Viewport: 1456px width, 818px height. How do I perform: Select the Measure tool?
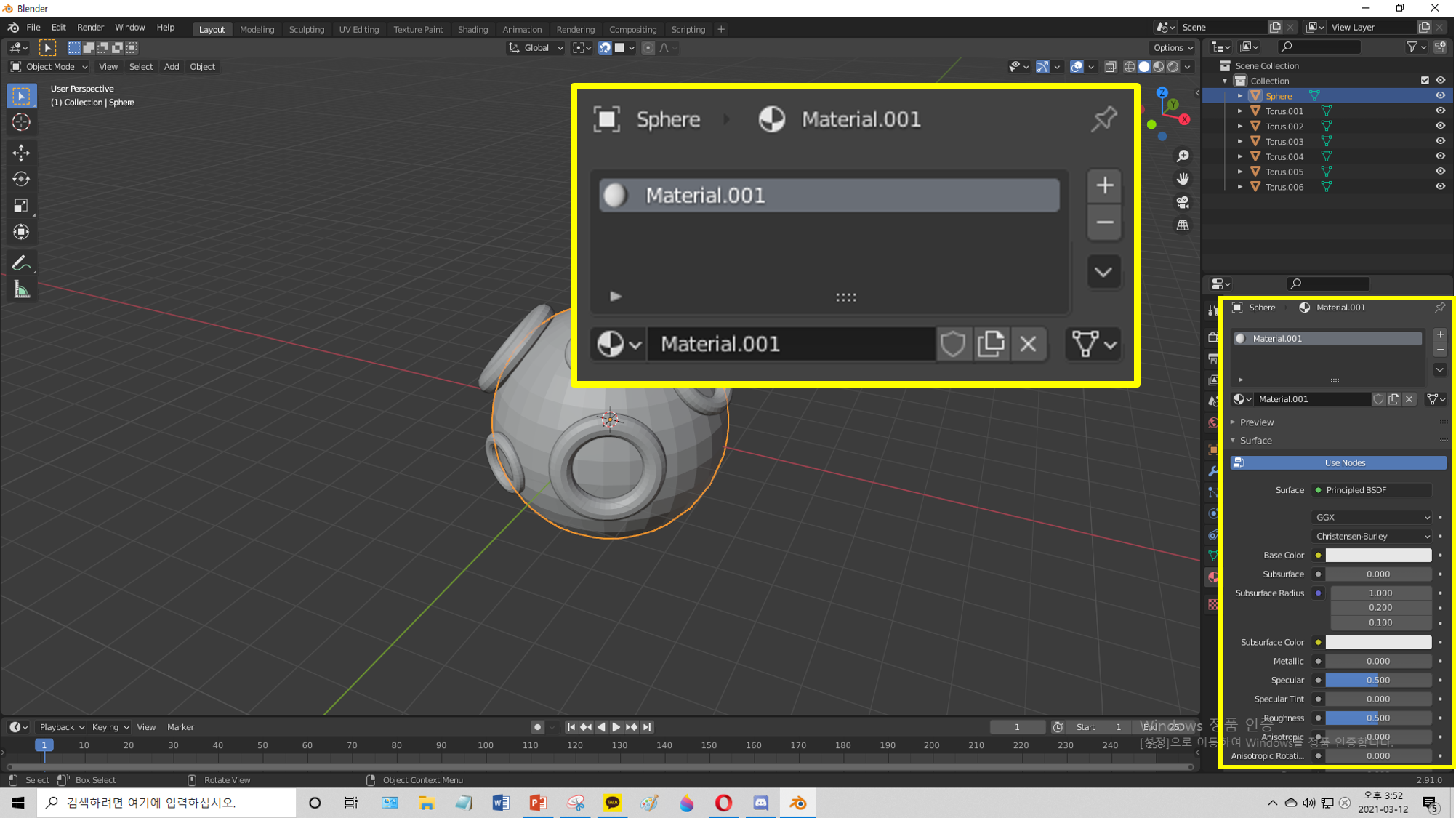(21, 290)
